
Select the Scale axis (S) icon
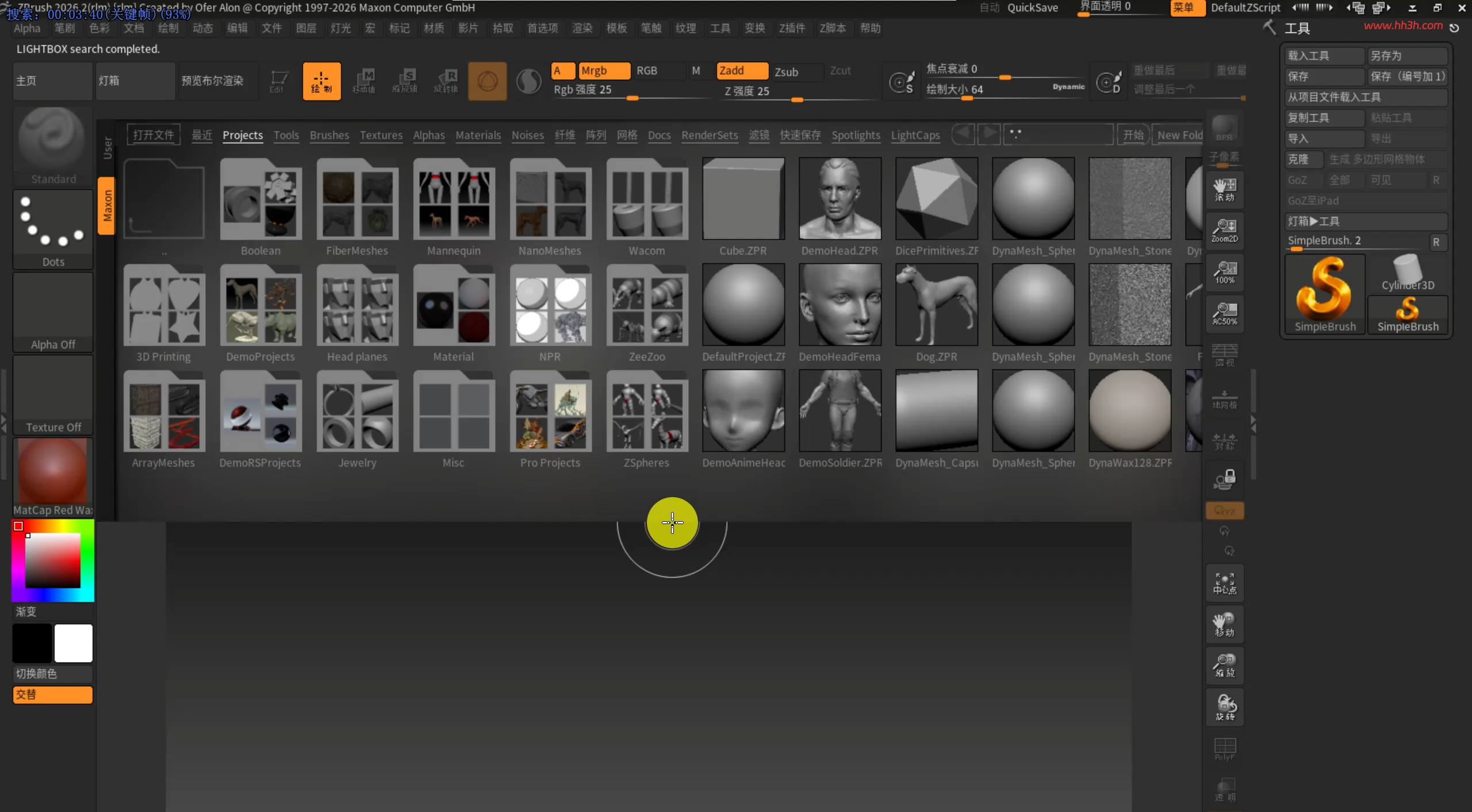(x=405, y=81)
